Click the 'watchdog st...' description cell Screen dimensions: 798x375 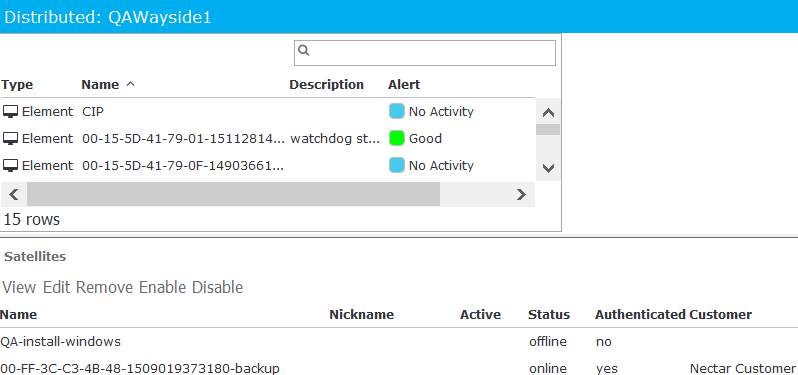tap(335, 138)
